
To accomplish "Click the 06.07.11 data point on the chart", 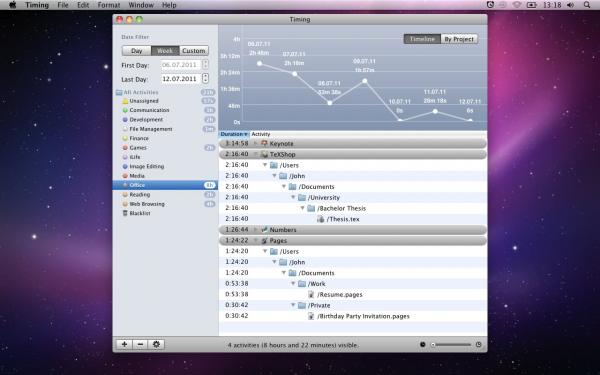I will (x=259, y=64).
